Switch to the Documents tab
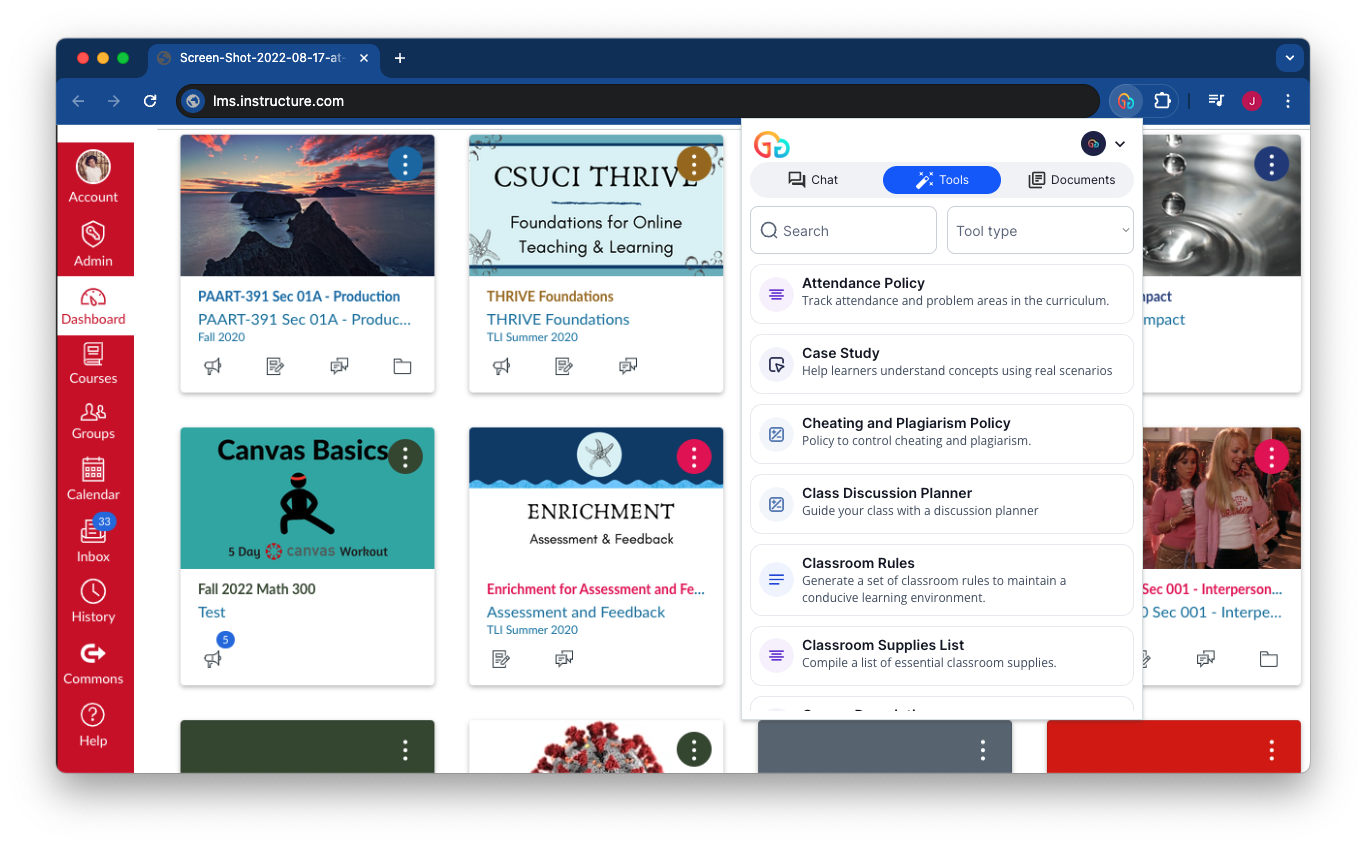The image size is (1366, 847). click(x=1071, y=180)
